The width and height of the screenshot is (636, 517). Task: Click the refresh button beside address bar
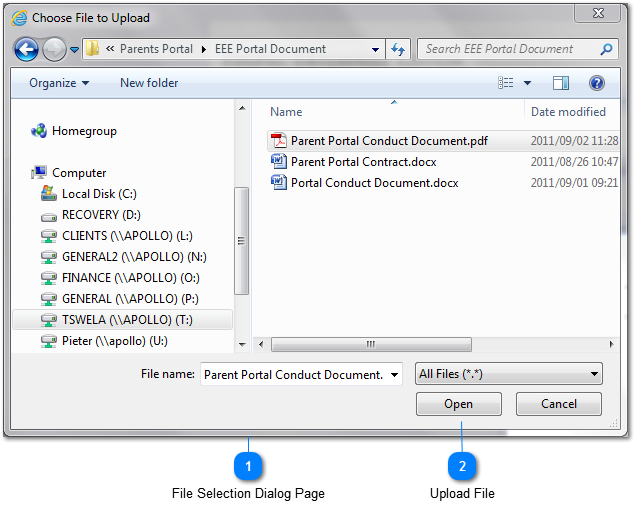click(398, 49)
